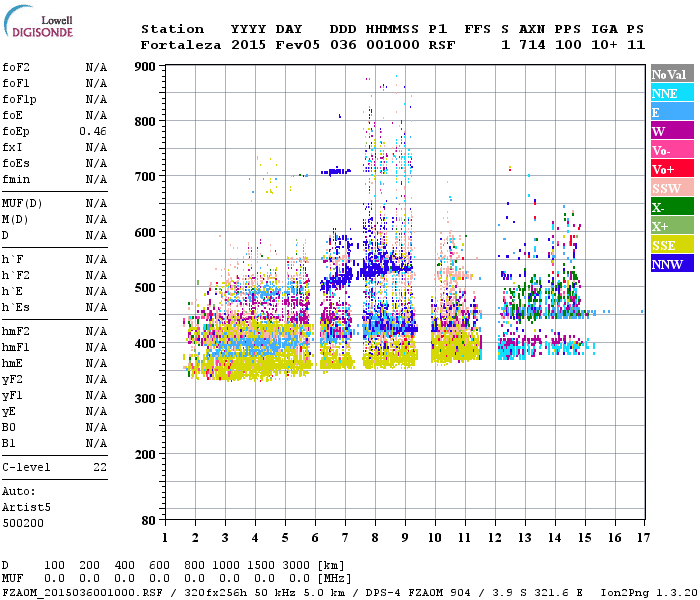Select the NoVal legend swatch
Image resolution: width=700 pixels, height=600 pixels.
tap(672, 74)
